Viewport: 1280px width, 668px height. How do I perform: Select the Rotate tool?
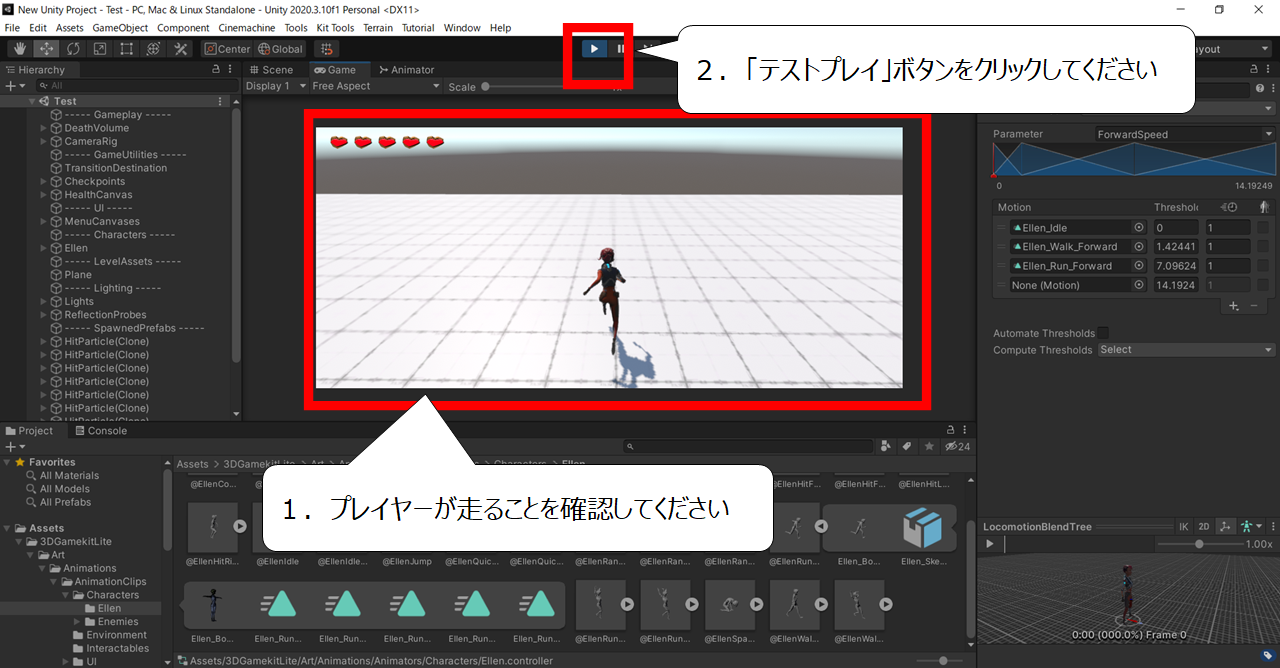point(73,49)
